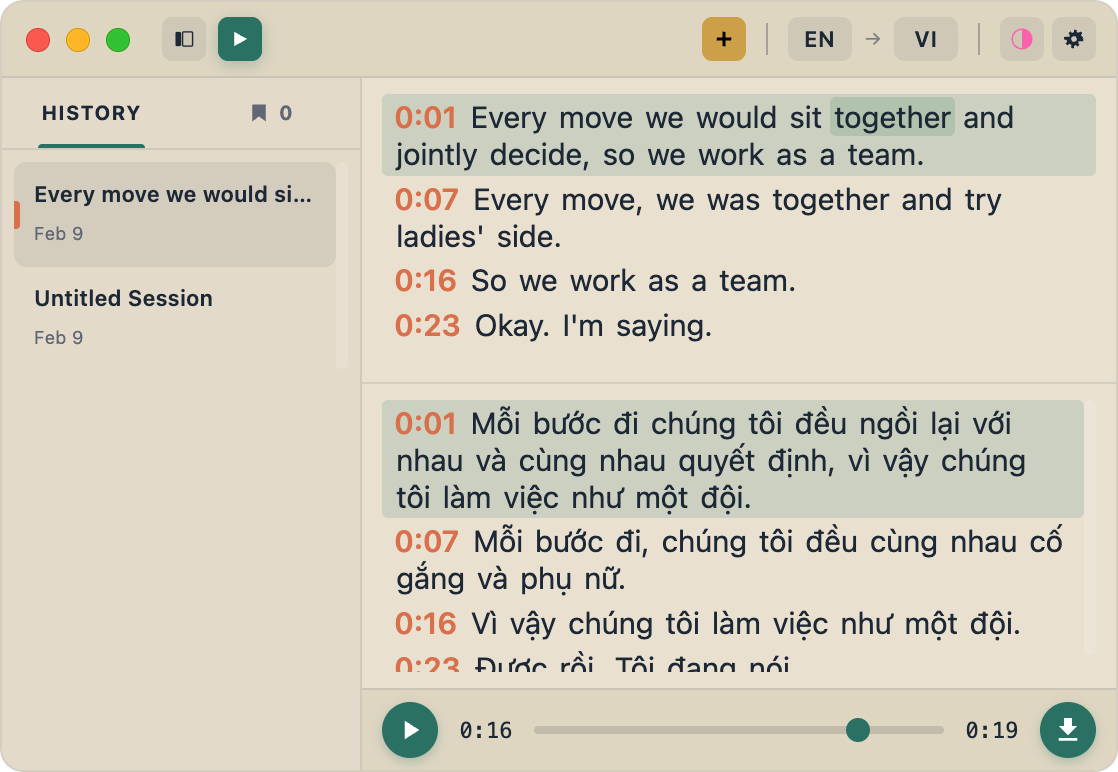Click the 0:07 Vietnamese translation timestamp
The width and height of the screenshot is (1118, 772).
pyautogui.click(x=427, y=542)
